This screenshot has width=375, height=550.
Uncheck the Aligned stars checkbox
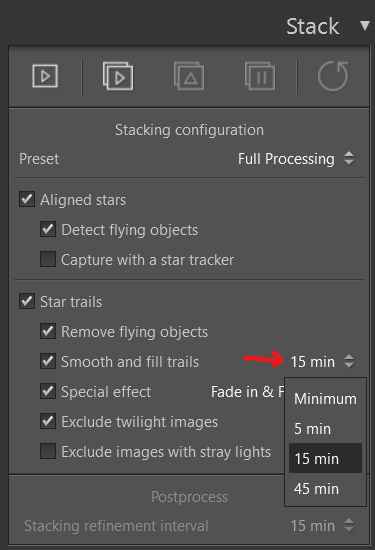[x=27, y=199]
